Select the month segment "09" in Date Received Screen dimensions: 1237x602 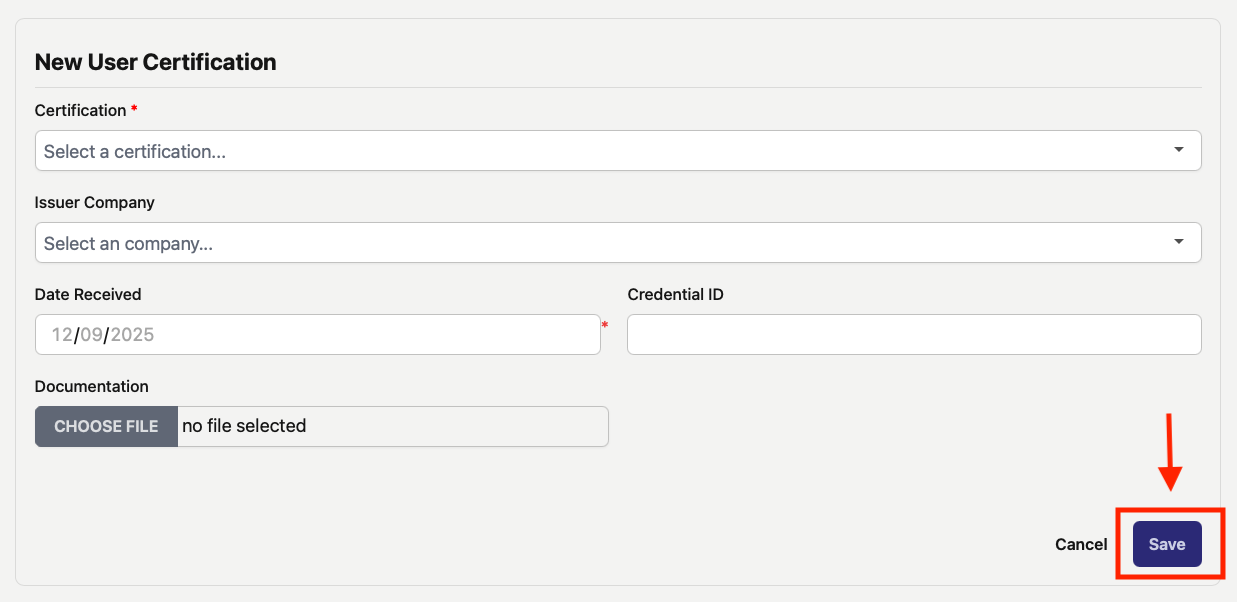coord(92,335)
